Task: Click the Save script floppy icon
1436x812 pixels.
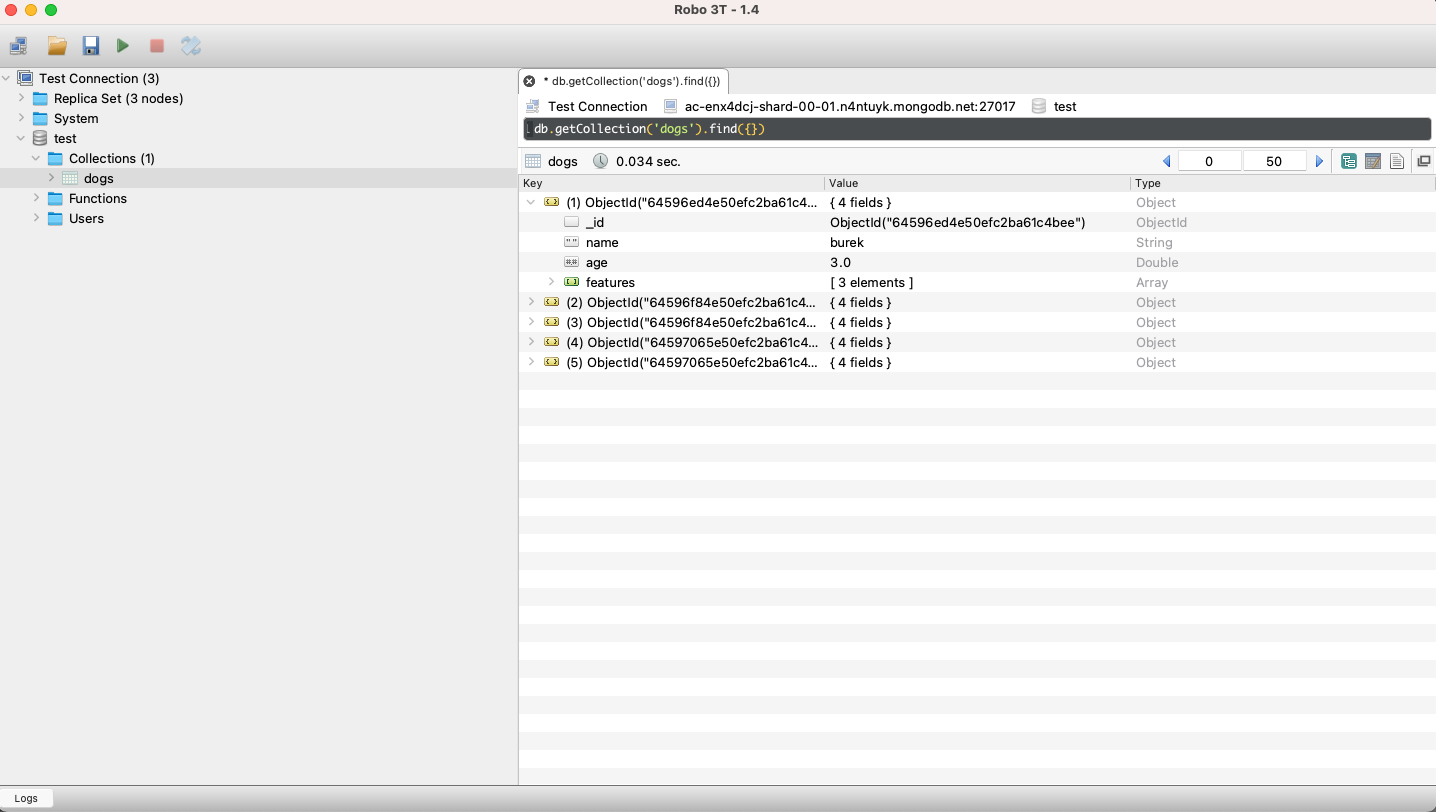Action: (91, 46)
